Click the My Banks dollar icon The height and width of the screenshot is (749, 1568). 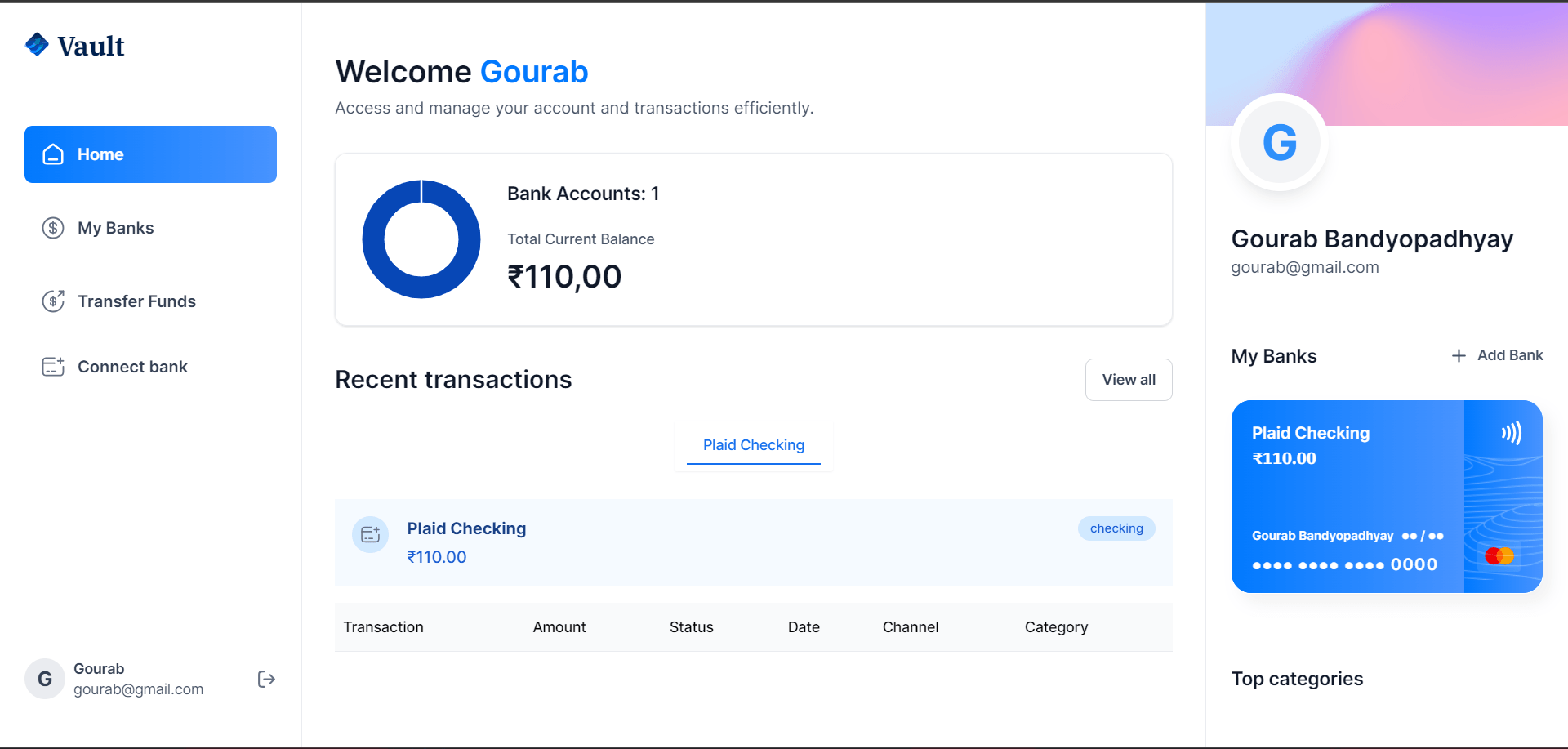tap(53, 228)
